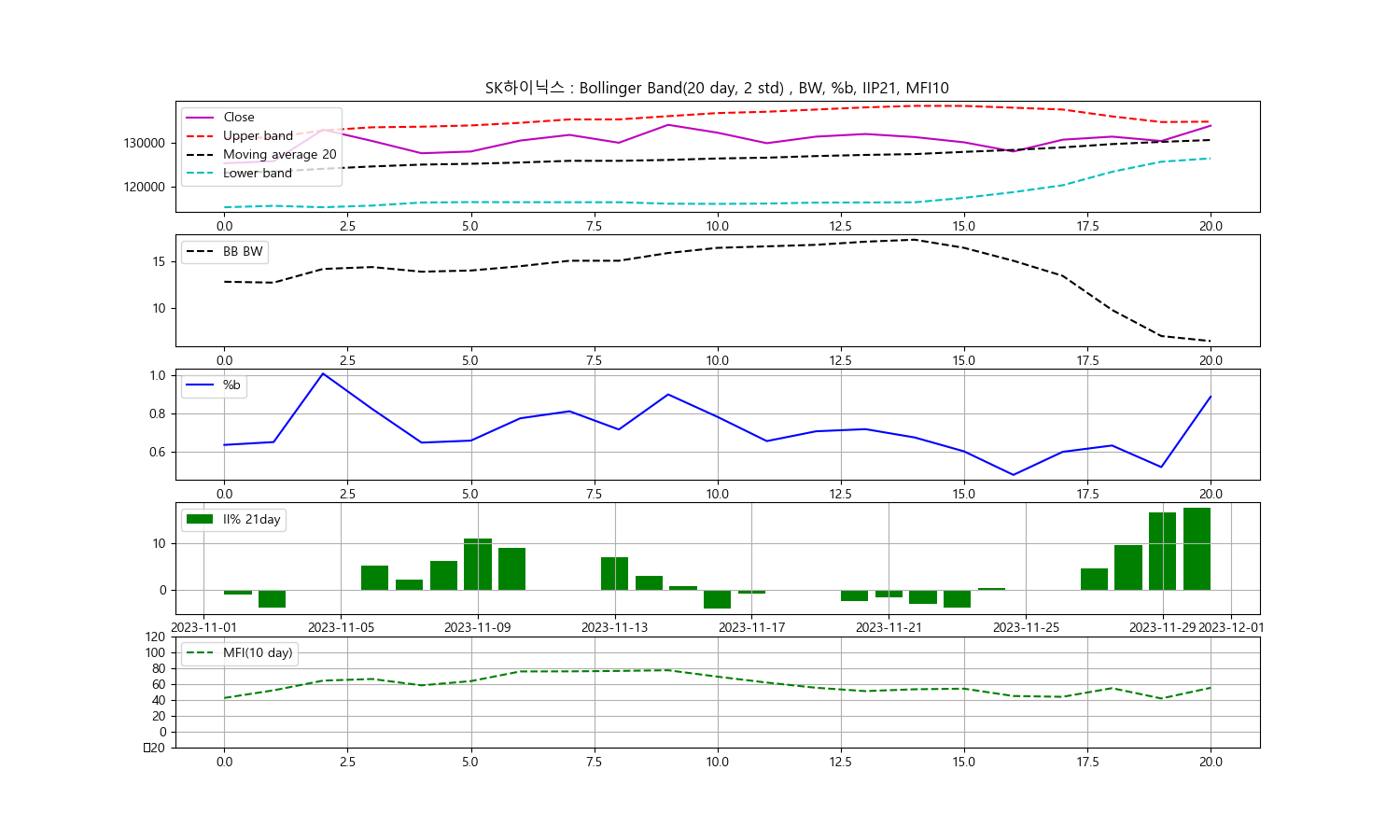Select the "Close" legend entry

coord(220,118)
